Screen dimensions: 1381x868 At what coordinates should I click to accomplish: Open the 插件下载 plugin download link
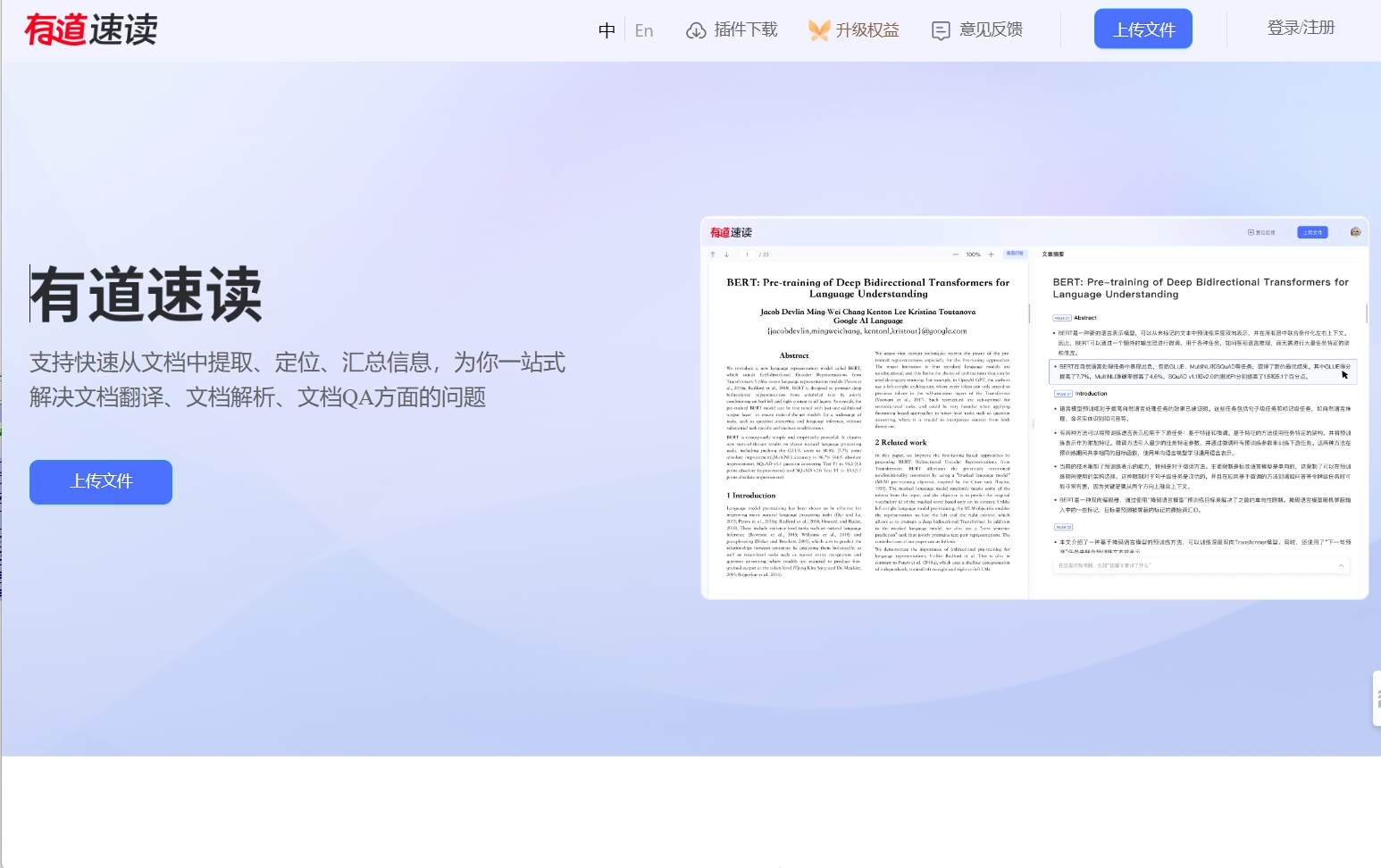tap(732, 30)
